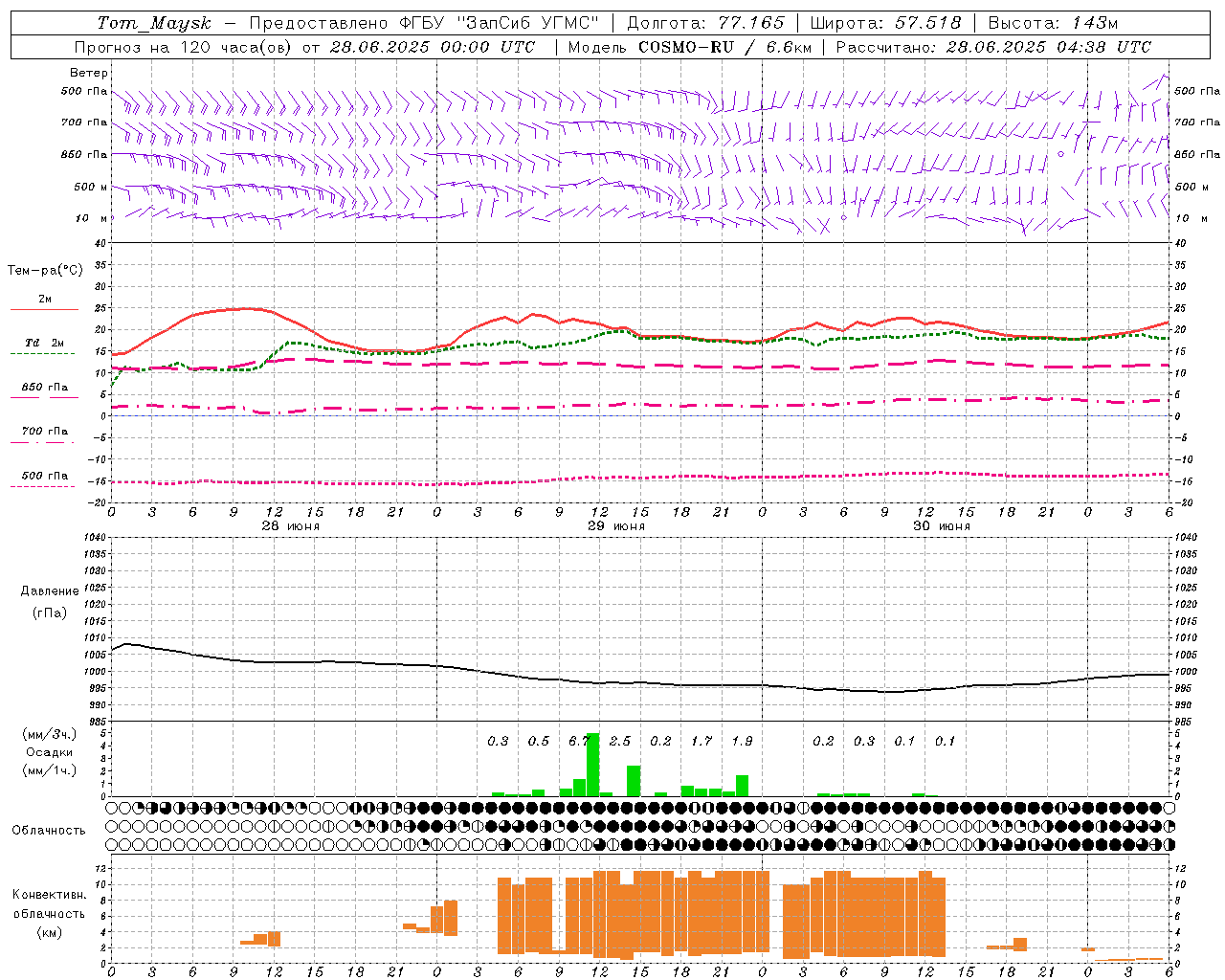This screenshot has width=1225, height=980.
Task: Click the "Тем-ра(°C)" axis label
Action: (x=45, y=271)
